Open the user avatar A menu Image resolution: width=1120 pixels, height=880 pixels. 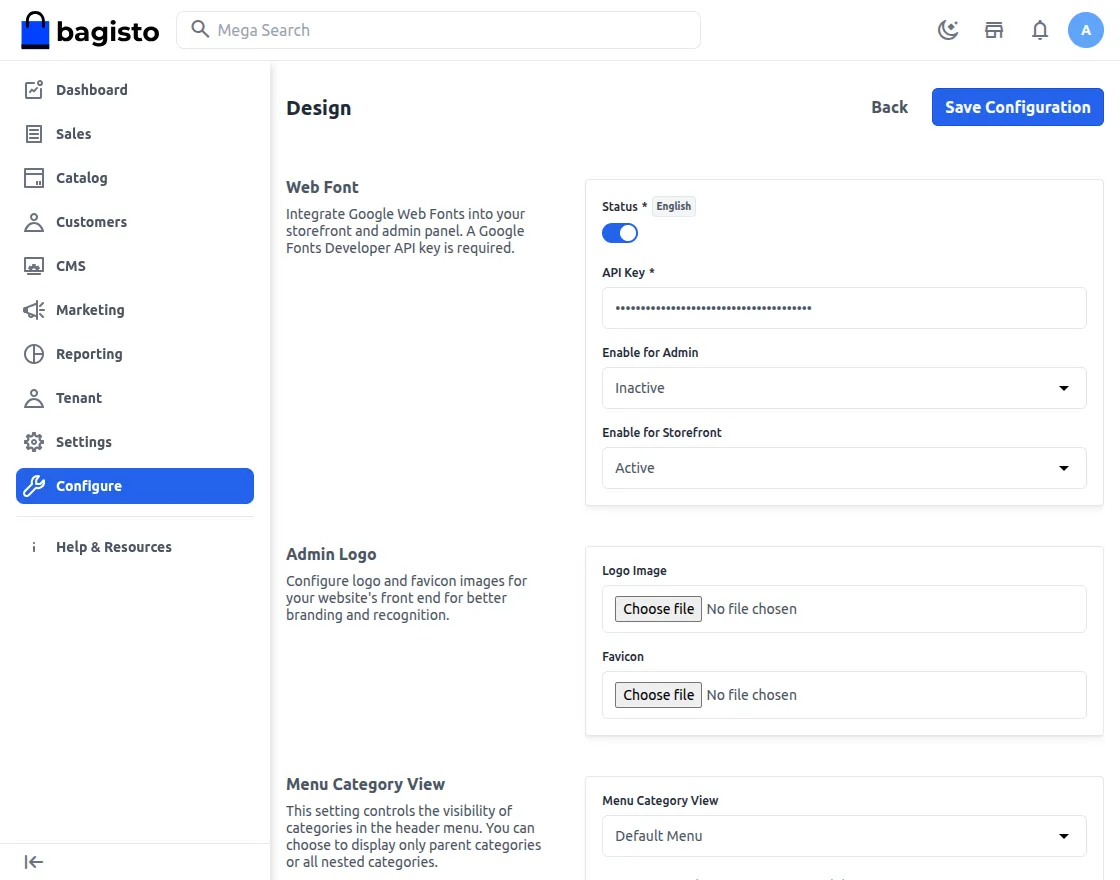[1085, 30]
